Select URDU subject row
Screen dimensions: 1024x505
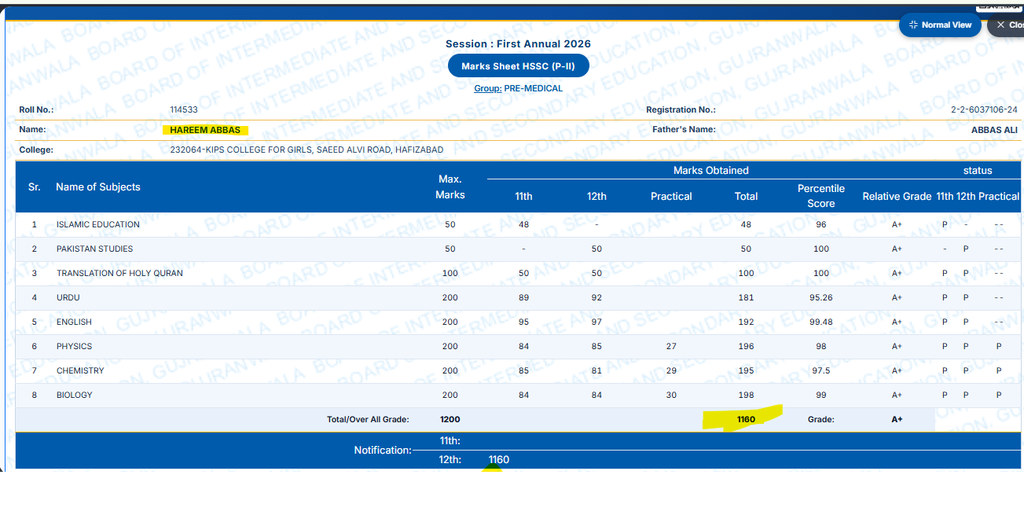pos(517,298)
